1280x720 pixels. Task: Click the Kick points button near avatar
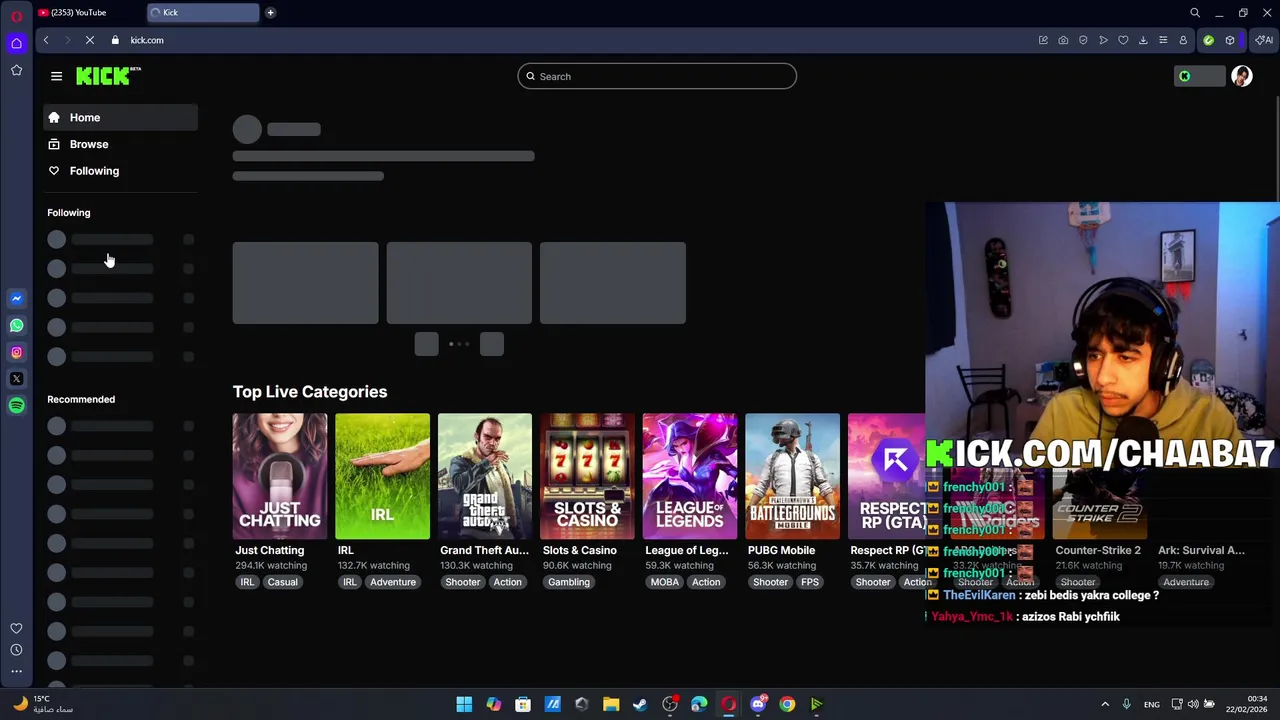1199,76
